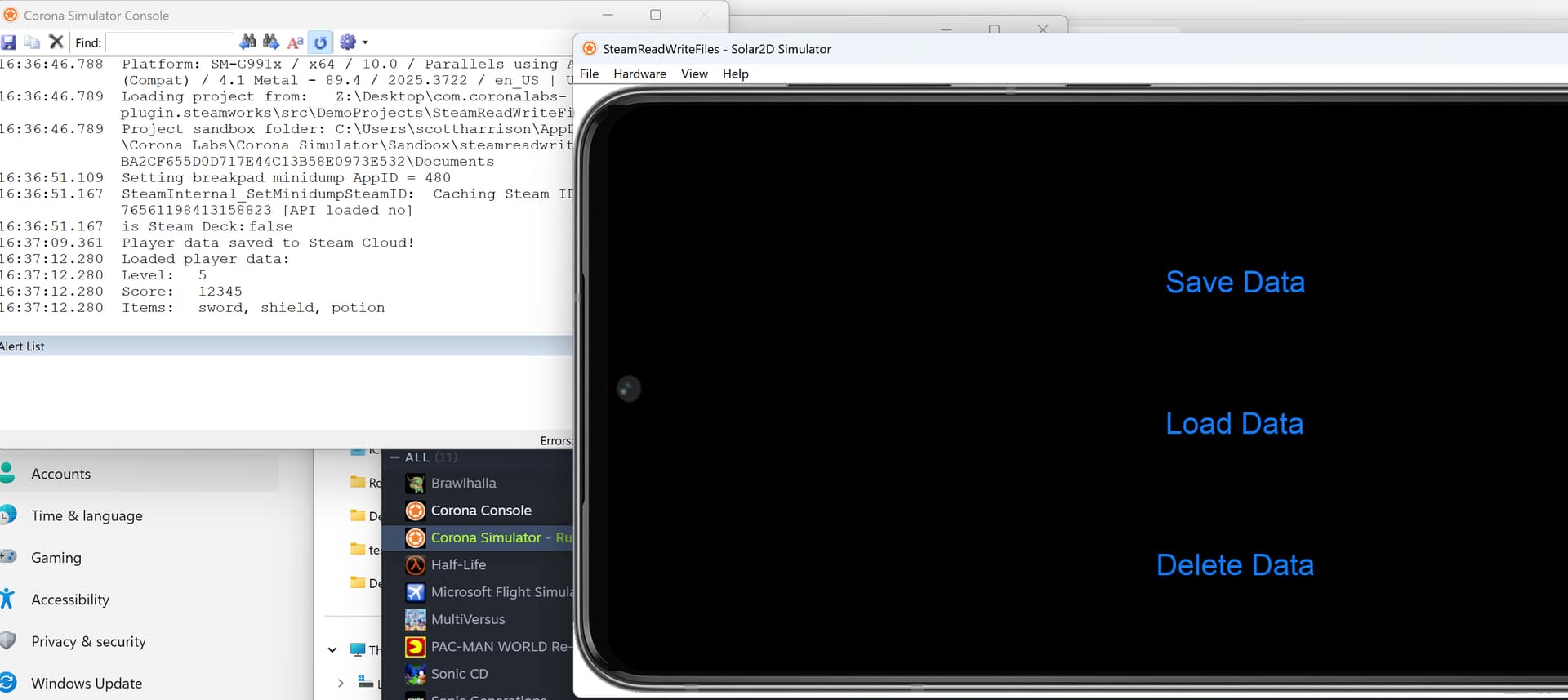Select the Half-Life row label in Steam
Screen dimensions: 1568x700
pos(458,564)
